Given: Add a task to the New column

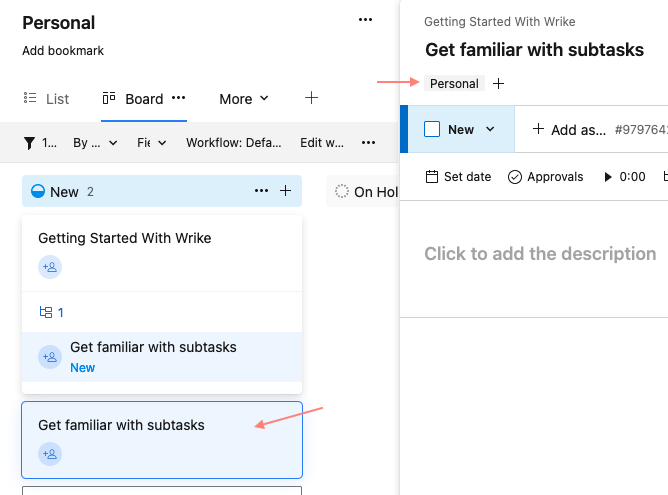Looking at the screenshot, I should pyautogui.click(x=285, y=191).
